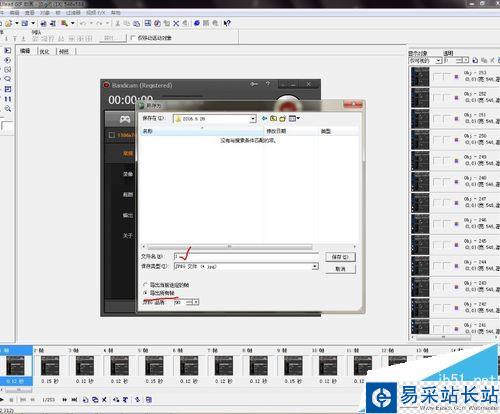This screenshot has height=414, width=500.
Task: Select the zoom magnifier tool in left toolbox
Action: click(8, 109)
